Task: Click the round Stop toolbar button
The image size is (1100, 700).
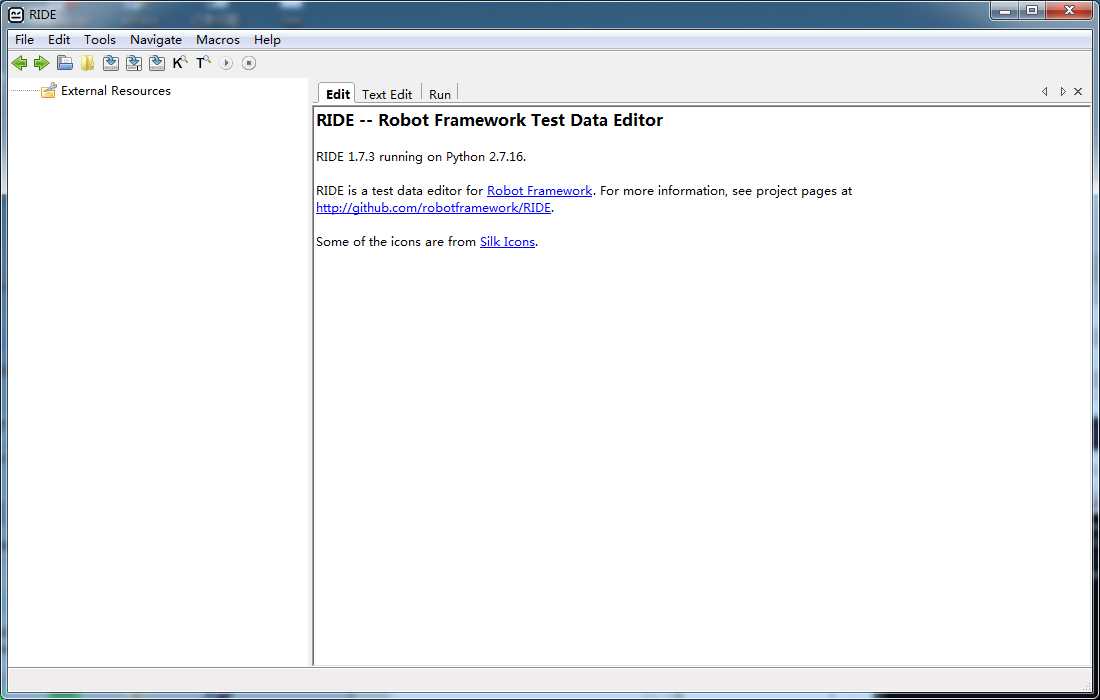Action: tap(248, 63)
